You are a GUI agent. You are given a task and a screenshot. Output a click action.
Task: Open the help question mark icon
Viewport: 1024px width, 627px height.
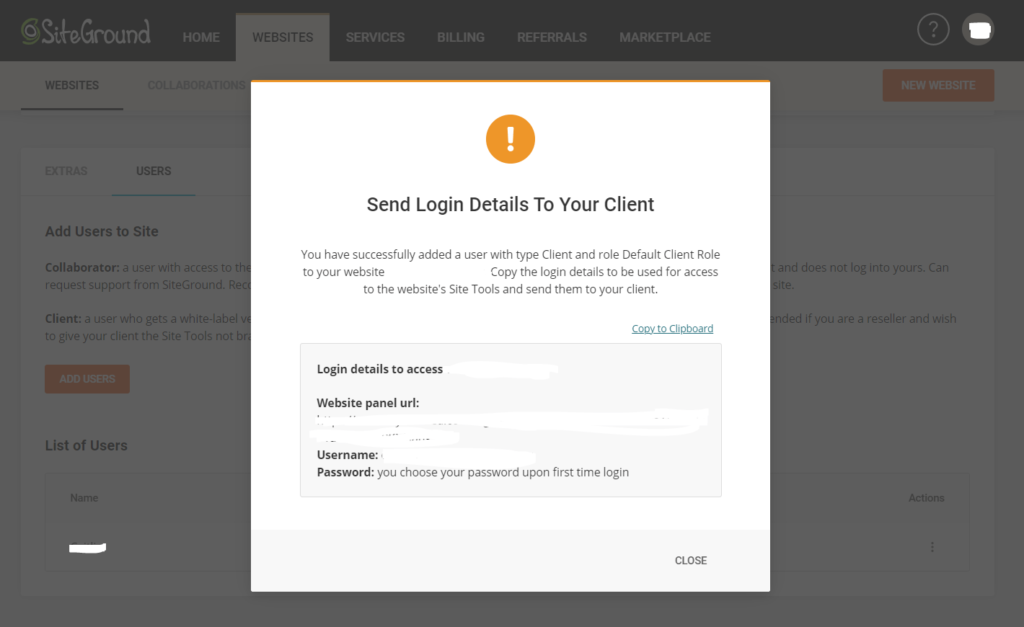933,29
